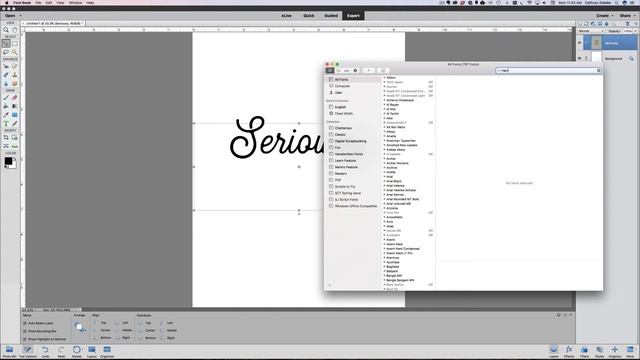The height and width of the screenshot is (360, 640).
Task: Click the Rotate button
Action: tap(76, 351)
